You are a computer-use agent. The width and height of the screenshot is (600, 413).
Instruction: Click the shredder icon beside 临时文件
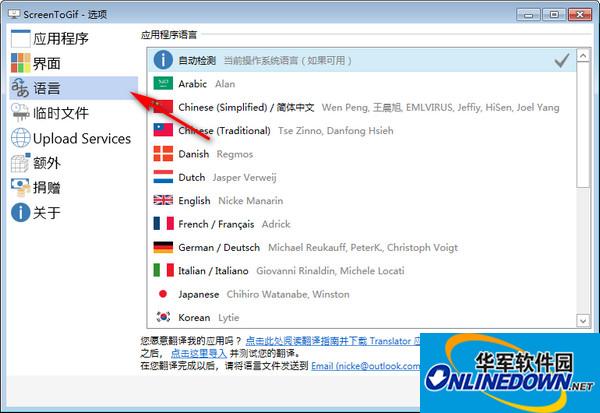20,113
